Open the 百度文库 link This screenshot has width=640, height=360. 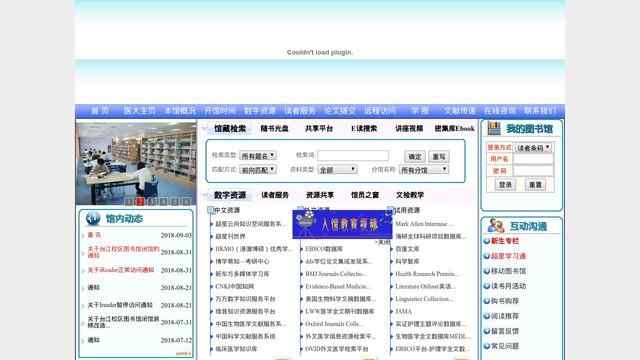[407, 249]
